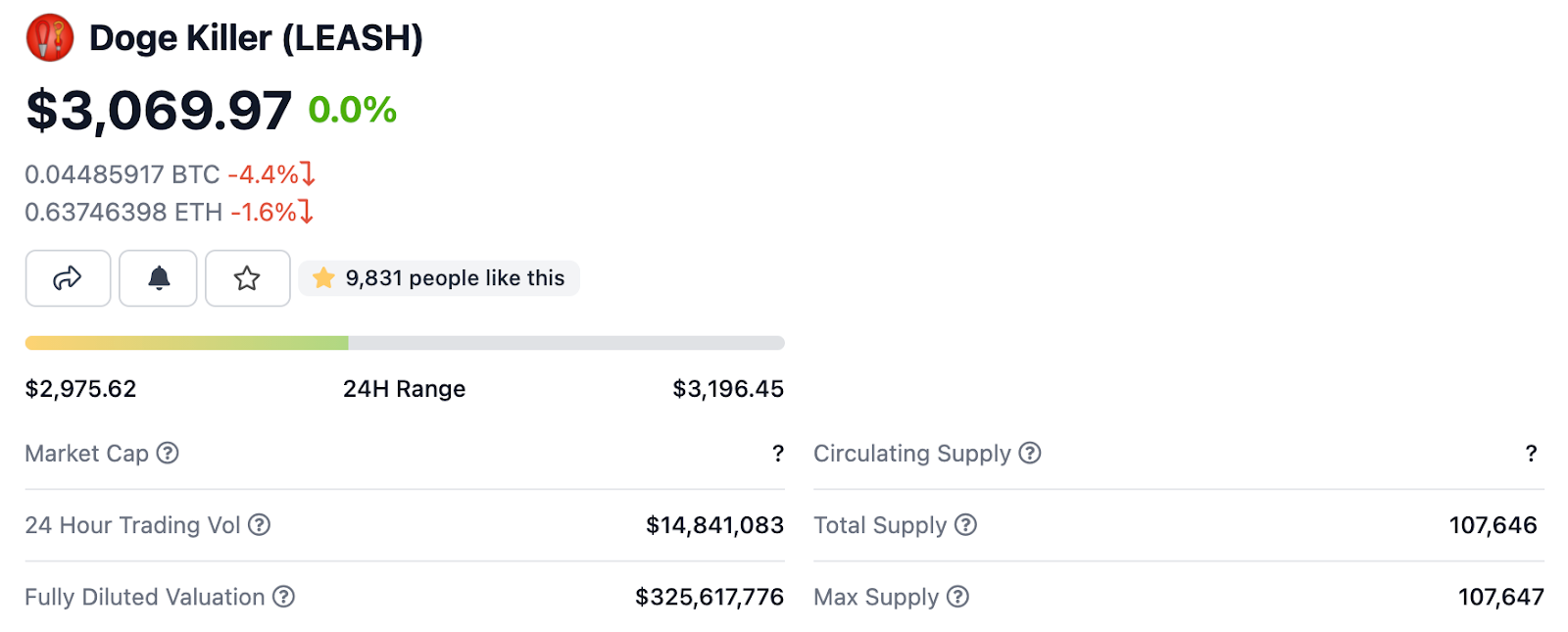Click the Market Cap question mark value
The width and height of the screenshot is (1568, 632).
click(x=778, y=454)
